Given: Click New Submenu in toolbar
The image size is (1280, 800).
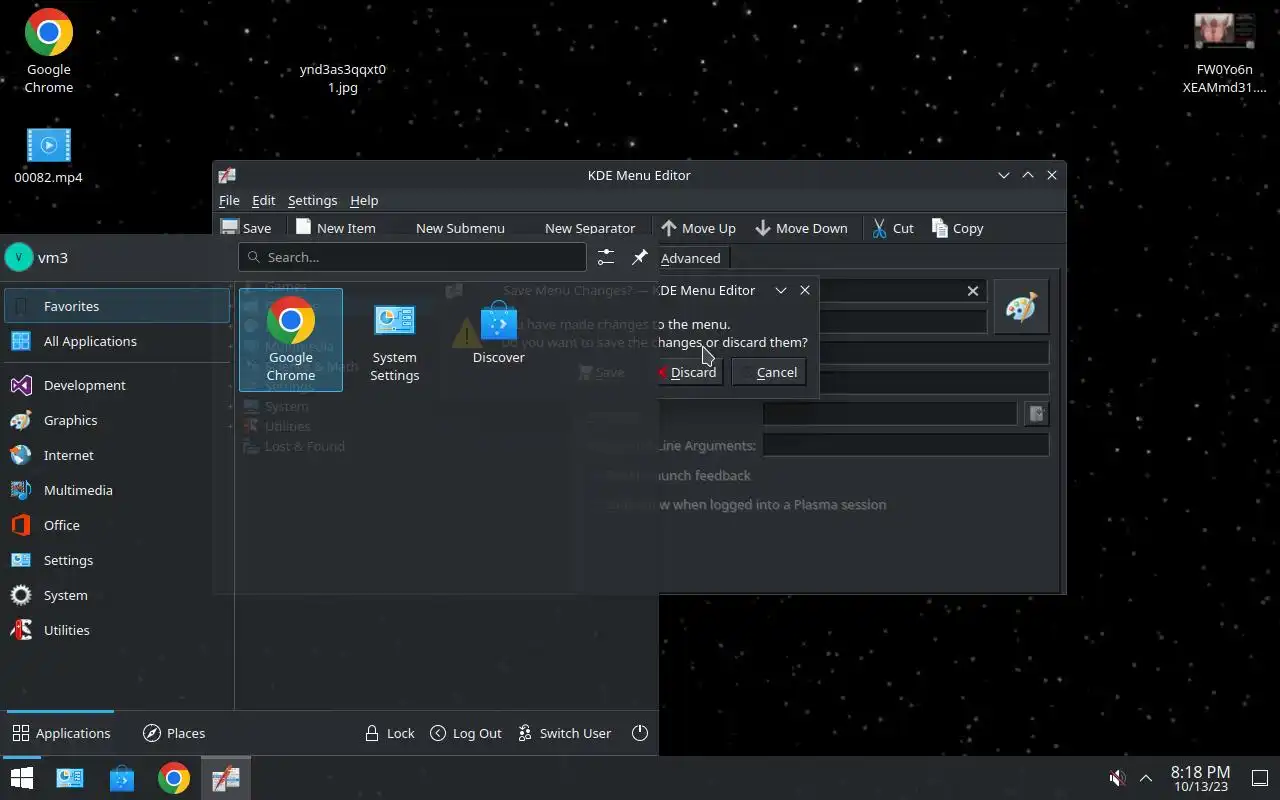Looking at the screenshot, I should [460, 228].
